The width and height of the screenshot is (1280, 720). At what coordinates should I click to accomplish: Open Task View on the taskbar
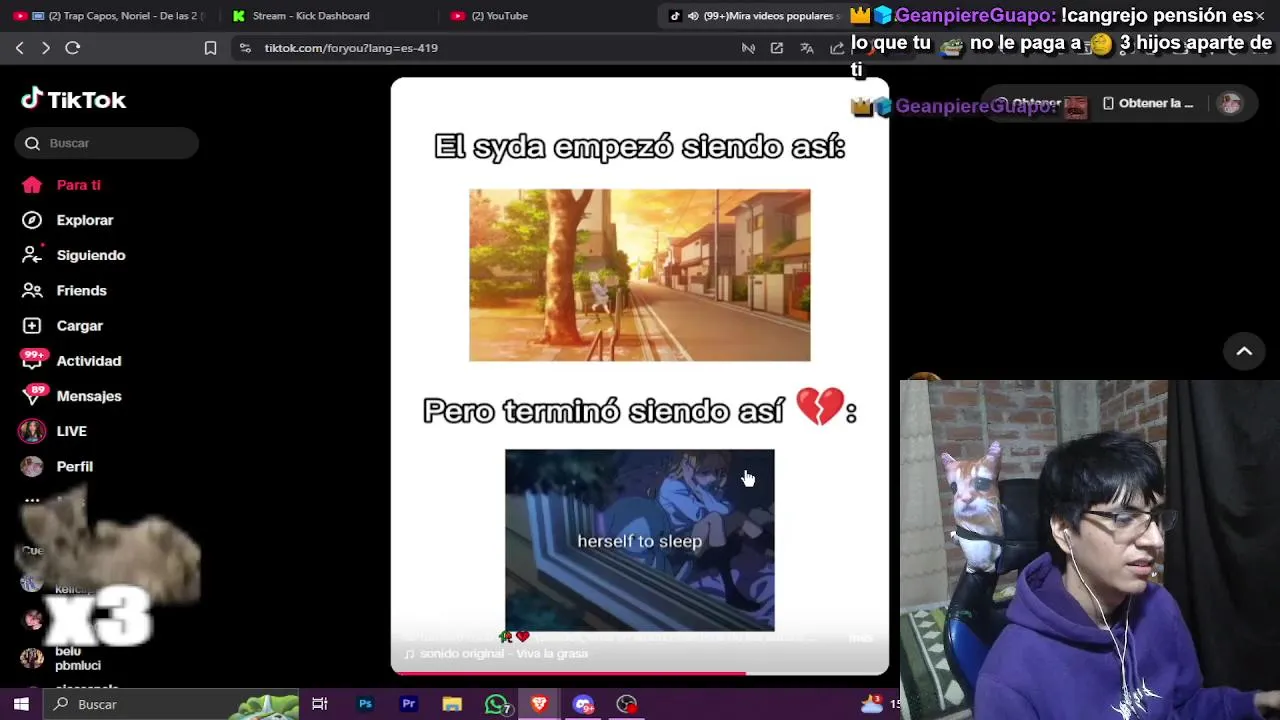(x=320, y=704)
